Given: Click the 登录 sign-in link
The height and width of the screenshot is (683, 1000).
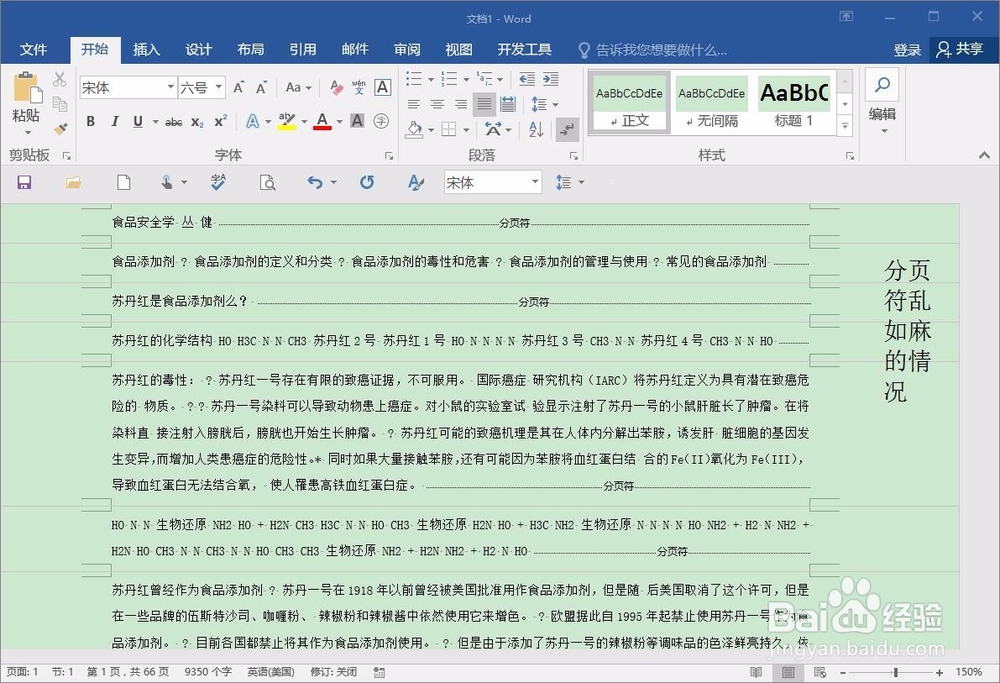Looking at the screenshot, I should [906, 49].
